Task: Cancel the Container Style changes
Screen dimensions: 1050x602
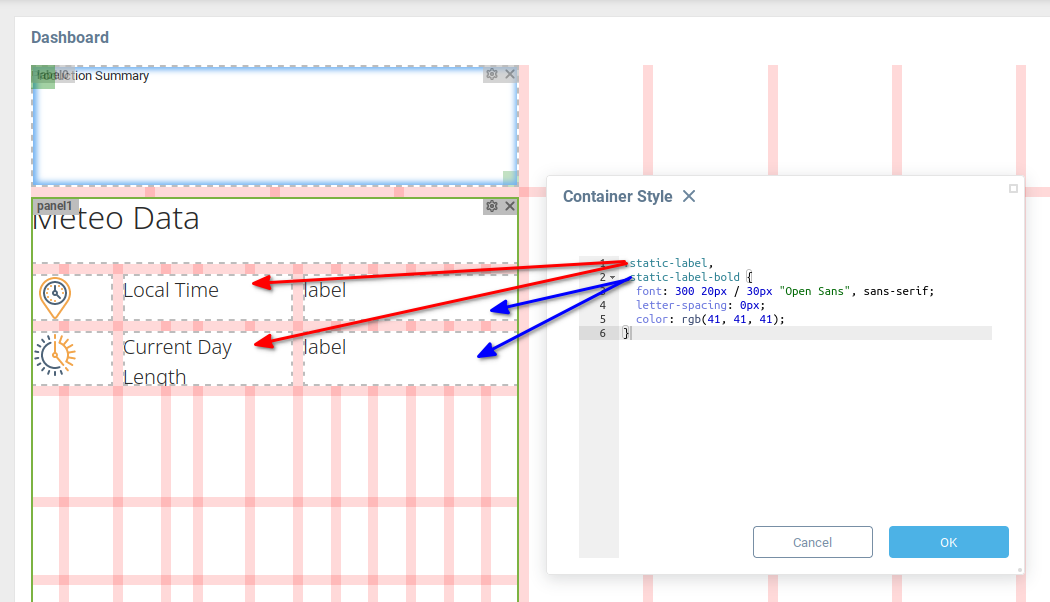Action: pos(812,542)
